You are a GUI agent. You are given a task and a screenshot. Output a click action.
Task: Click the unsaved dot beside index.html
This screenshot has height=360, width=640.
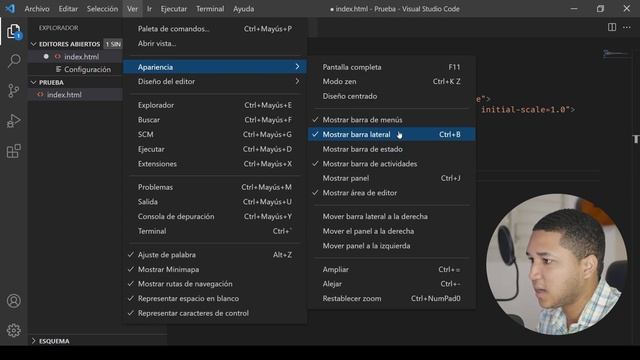tap(46, 56)
